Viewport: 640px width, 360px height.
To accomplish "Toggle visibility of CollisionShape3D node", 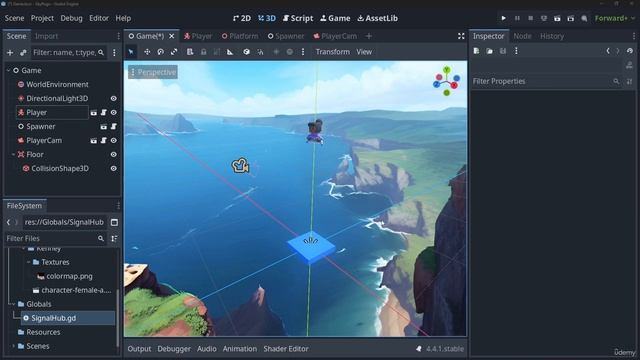I will coord(113,168).
